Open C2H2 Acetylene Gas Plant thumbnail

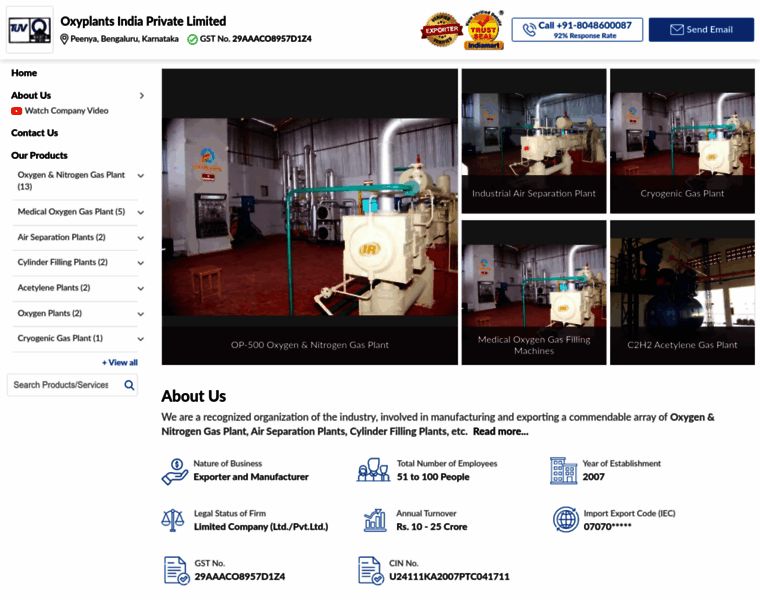(682, 293)
